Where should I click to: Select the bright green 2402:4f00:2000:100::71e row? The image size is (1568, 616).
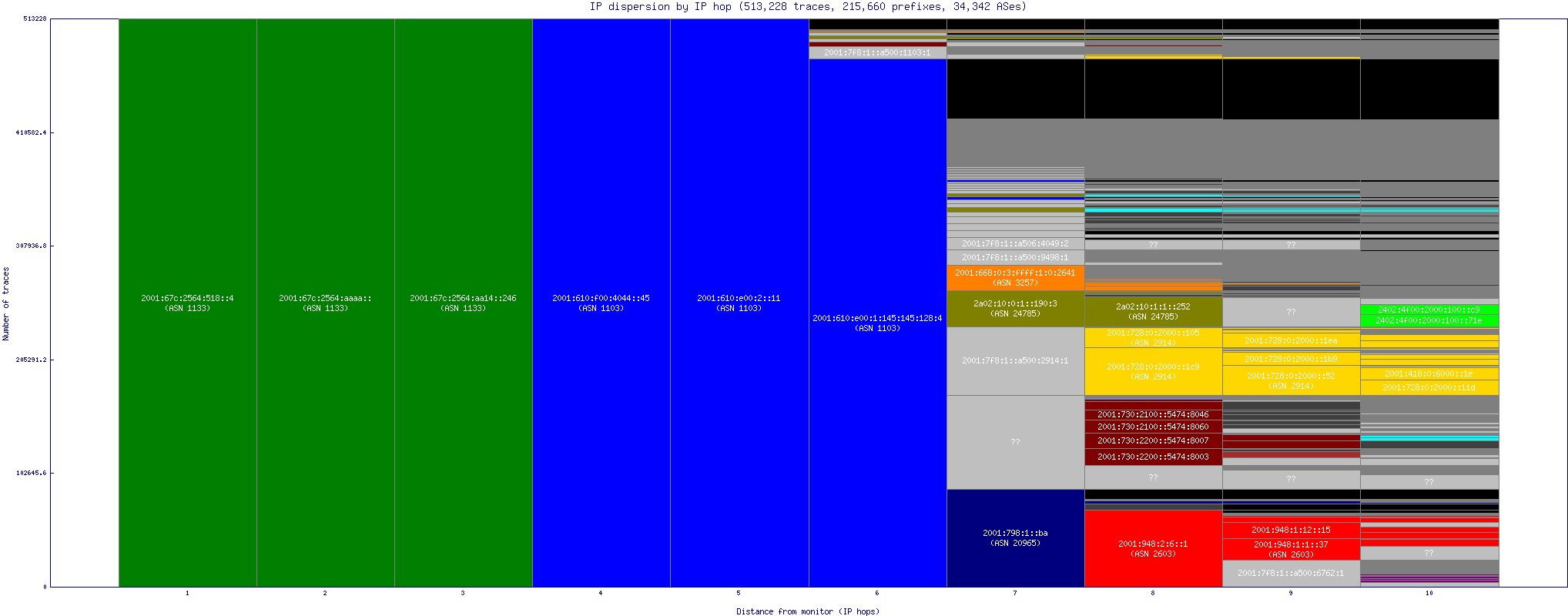(x=1429, y=320)
